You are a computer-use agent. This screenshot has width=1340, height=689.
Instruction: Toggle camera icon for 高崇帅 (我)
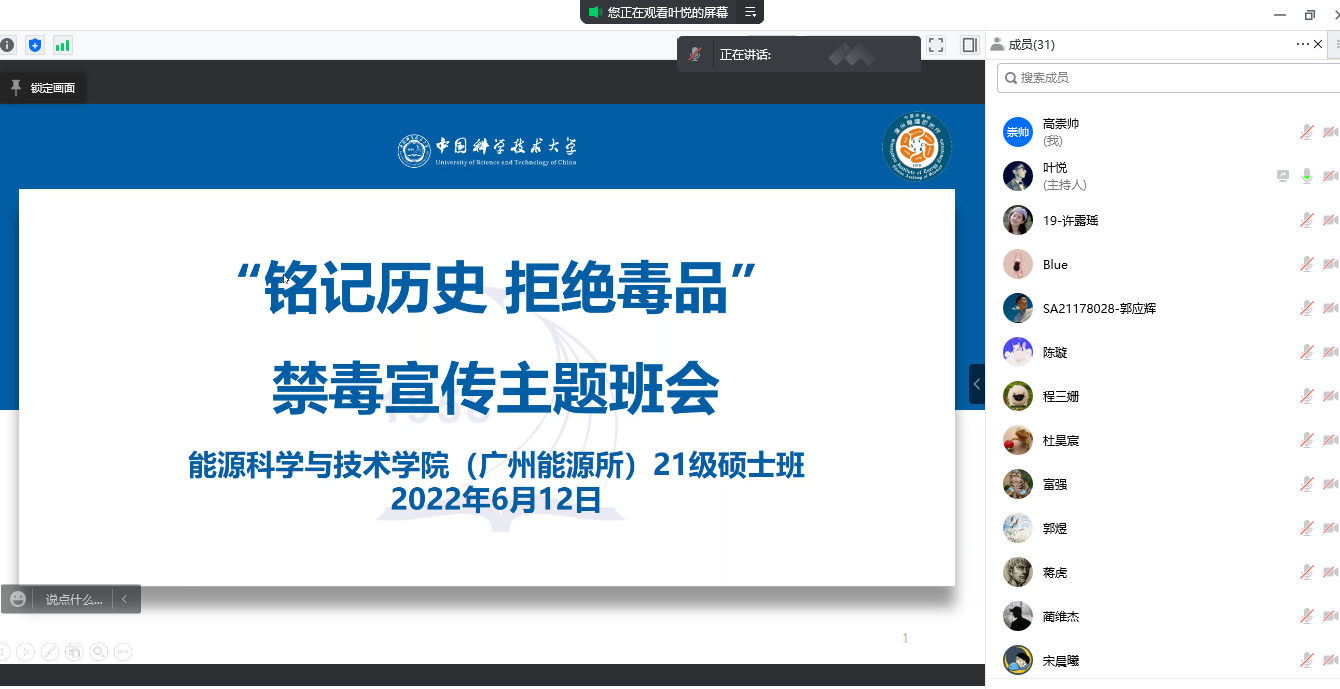(1330, 132)
